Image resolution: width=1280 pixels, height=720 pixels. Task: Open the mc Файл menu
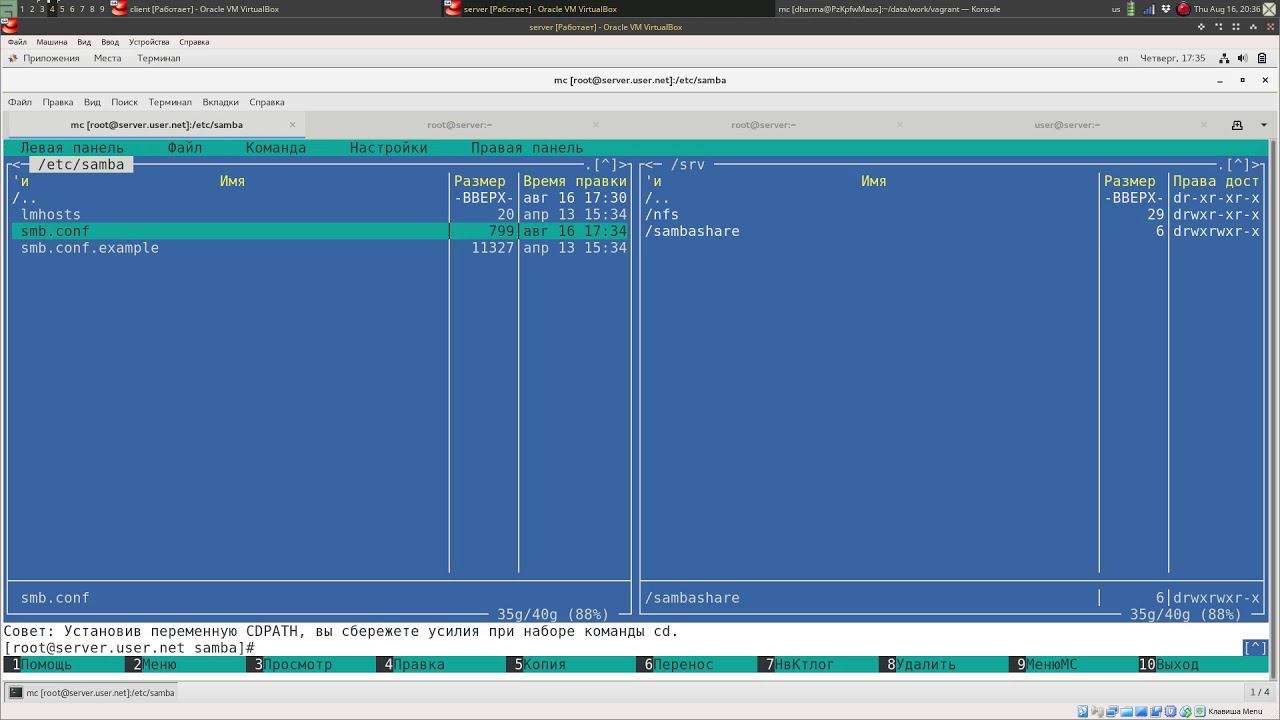(x=185, y=148)
